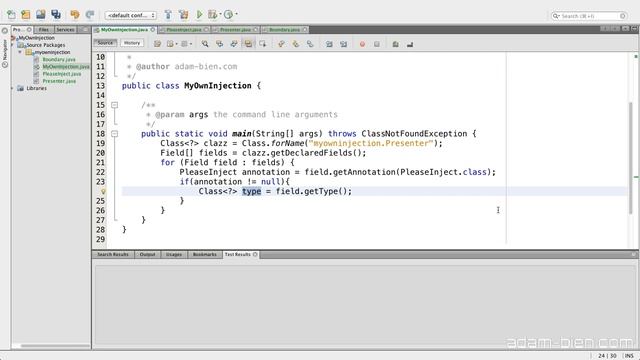Select Presenter.java in the project tree
This screenshot has height=360, width=640.
point(59,81)
